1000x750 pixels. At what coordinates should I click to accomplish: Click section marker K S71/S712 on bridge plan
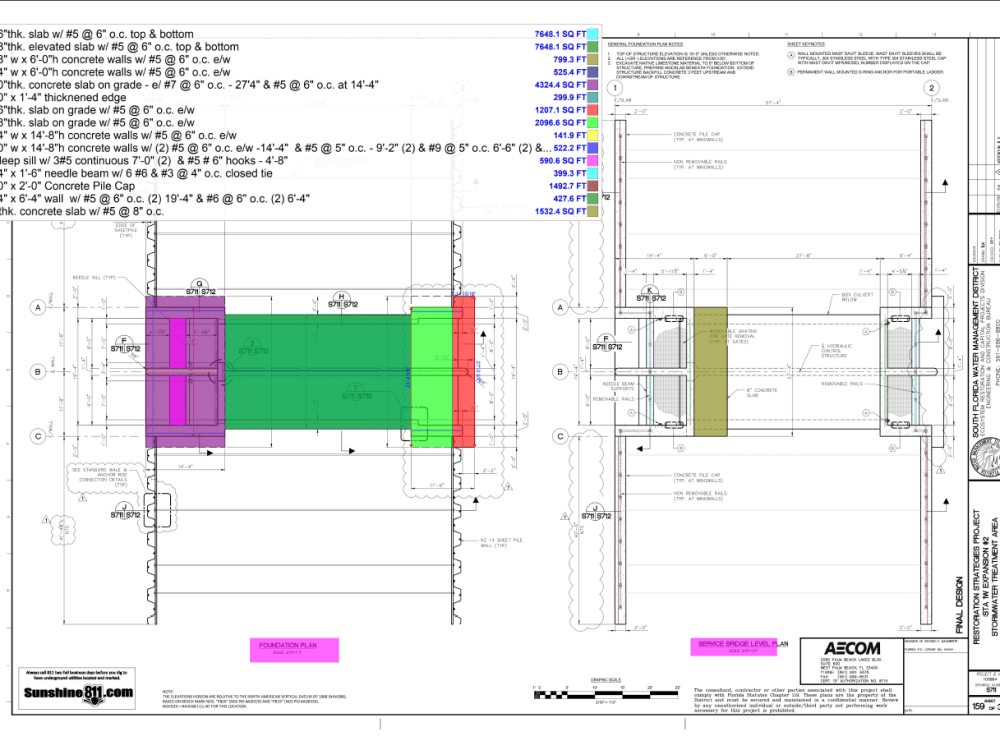(x=648, y=294)
